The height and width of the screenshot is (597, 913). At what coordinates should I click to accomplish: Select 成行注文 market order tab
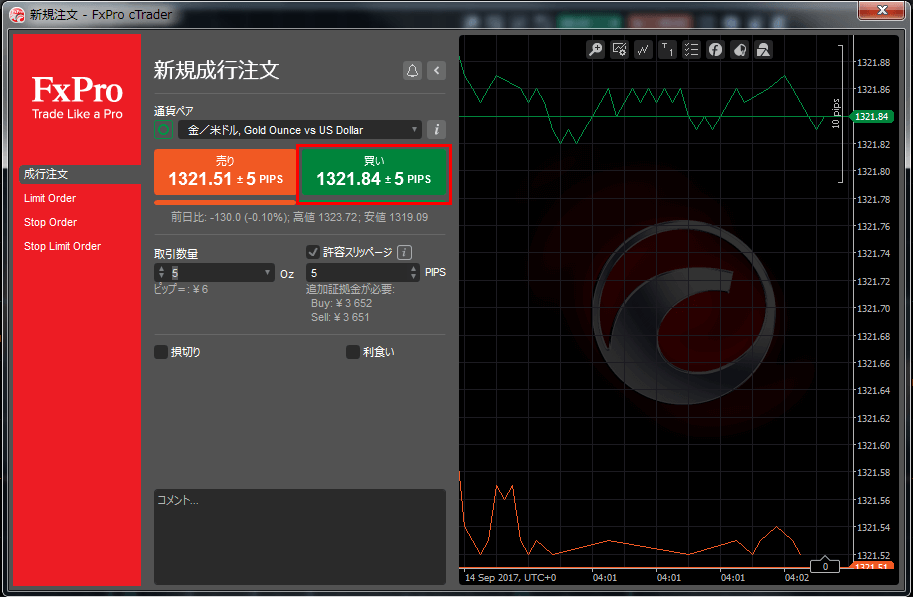click(80, 174)
